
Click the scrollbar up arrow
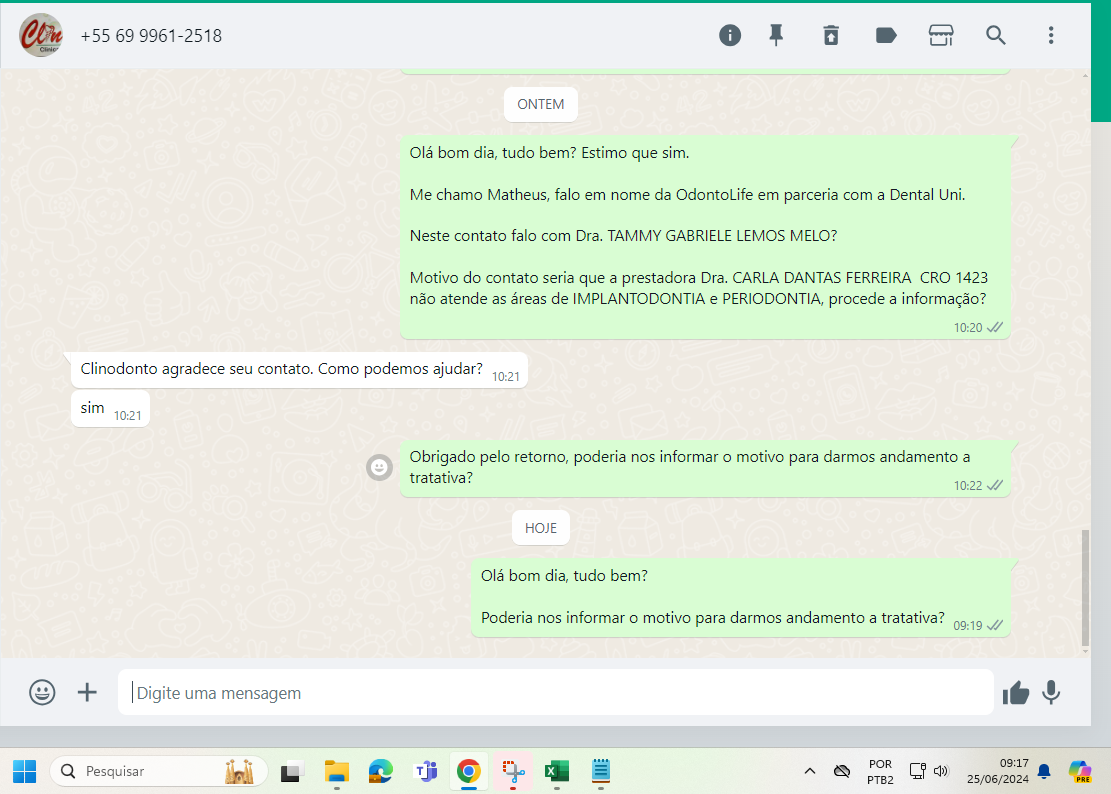(x=1085, y=75)
